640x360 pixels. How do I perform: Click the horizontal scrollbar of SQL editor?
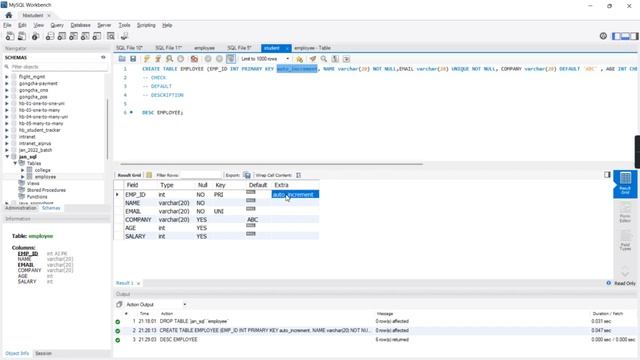[x=271, y=164]
